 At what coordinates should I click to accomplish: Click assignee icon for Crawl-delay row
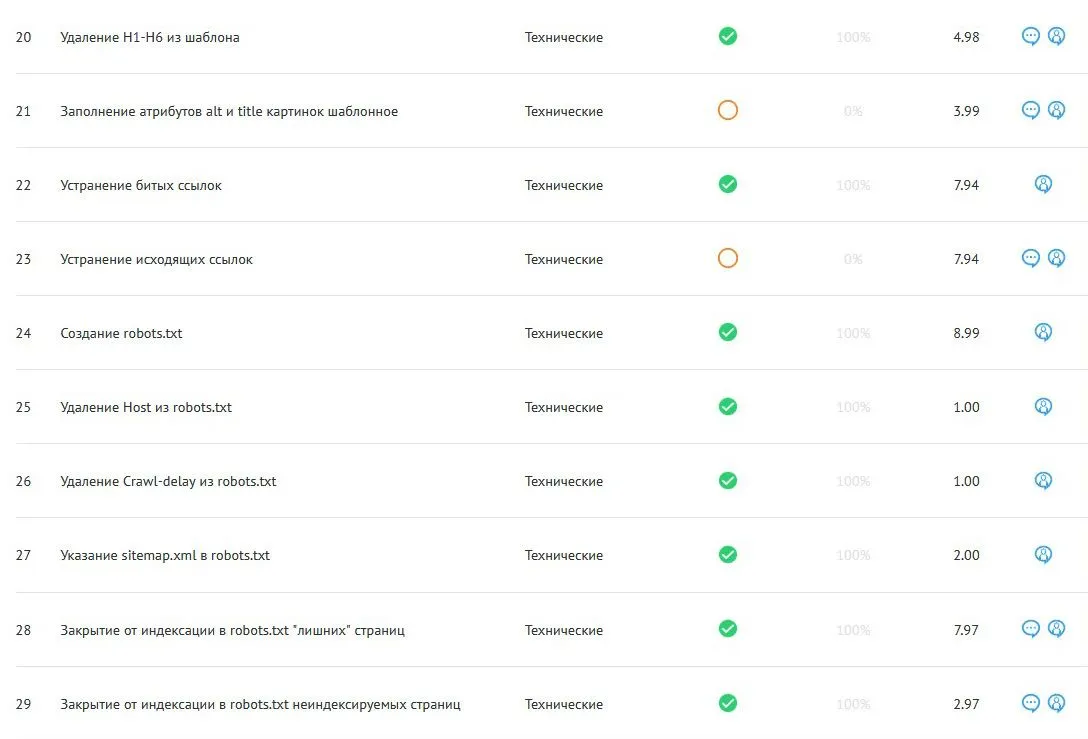[x=1043, y=480]
